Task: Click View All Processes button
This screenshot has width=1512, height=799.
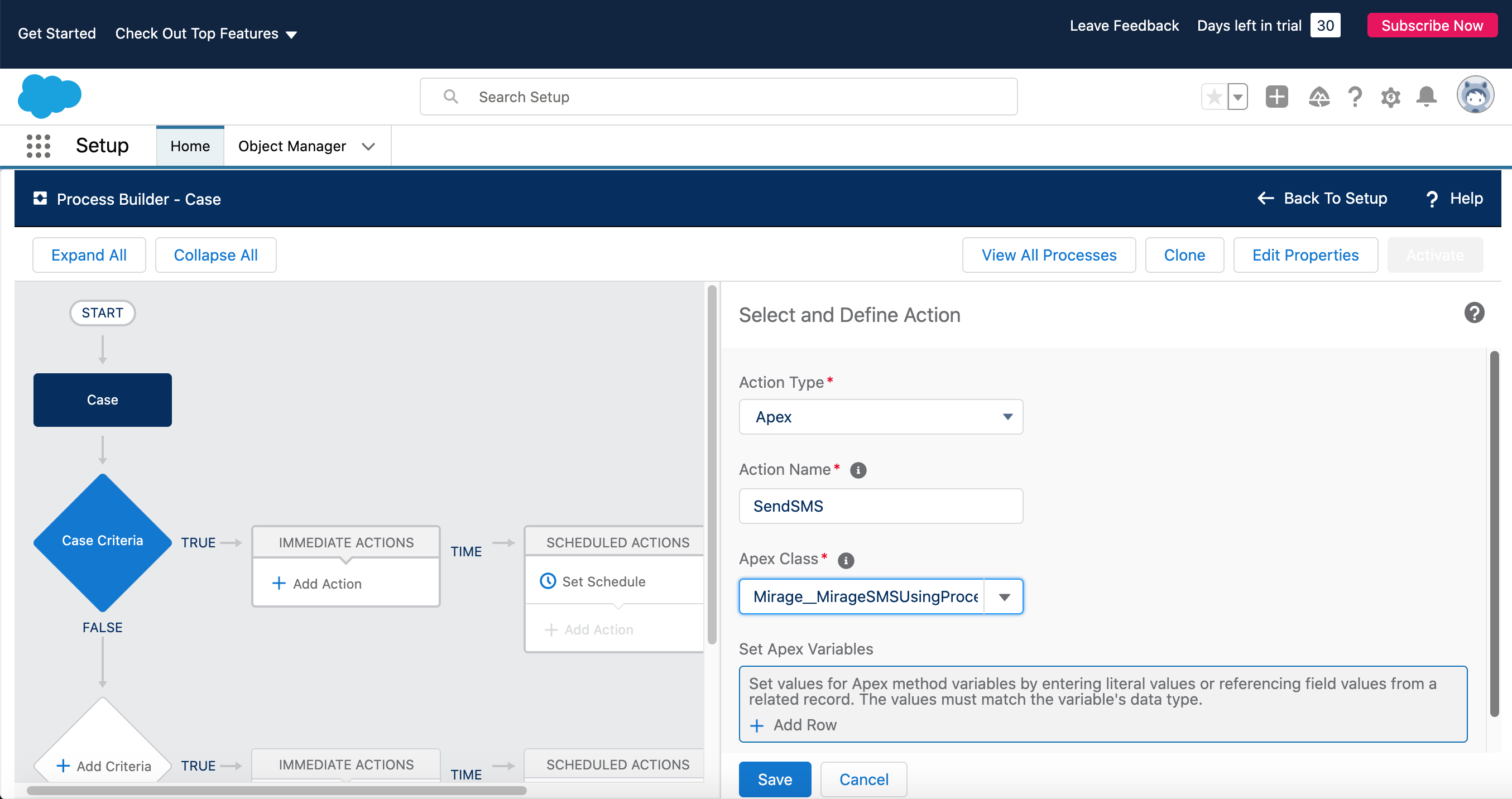Action: point(1049,255)
